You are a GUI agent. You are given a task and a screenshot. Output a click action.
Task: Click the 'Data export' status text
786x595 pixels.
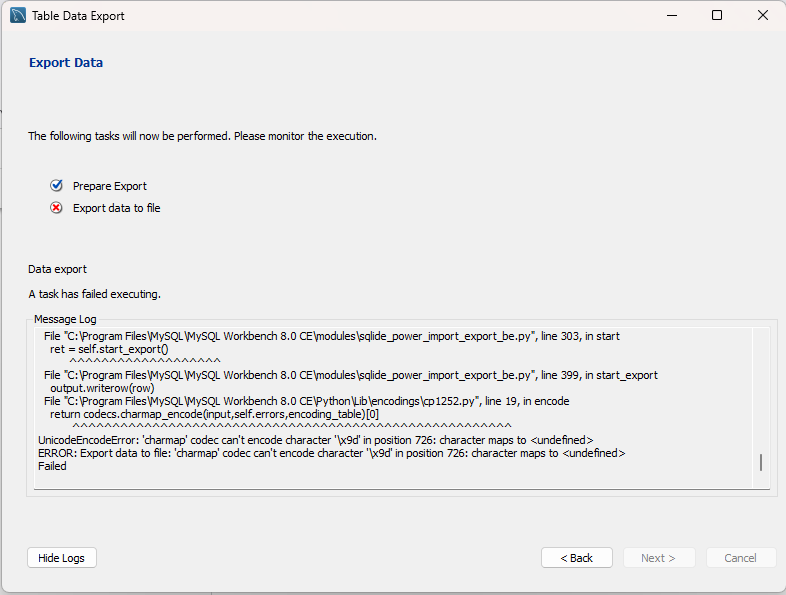pyautogui.click(x=57, y=269)
